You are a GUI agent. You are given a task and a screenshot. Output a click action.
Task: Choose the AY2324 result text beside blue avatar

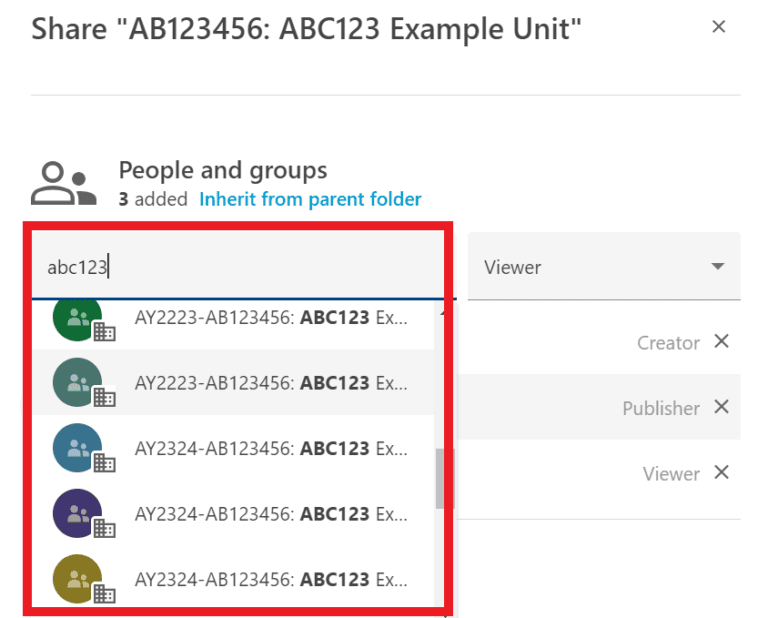point(271,448)
